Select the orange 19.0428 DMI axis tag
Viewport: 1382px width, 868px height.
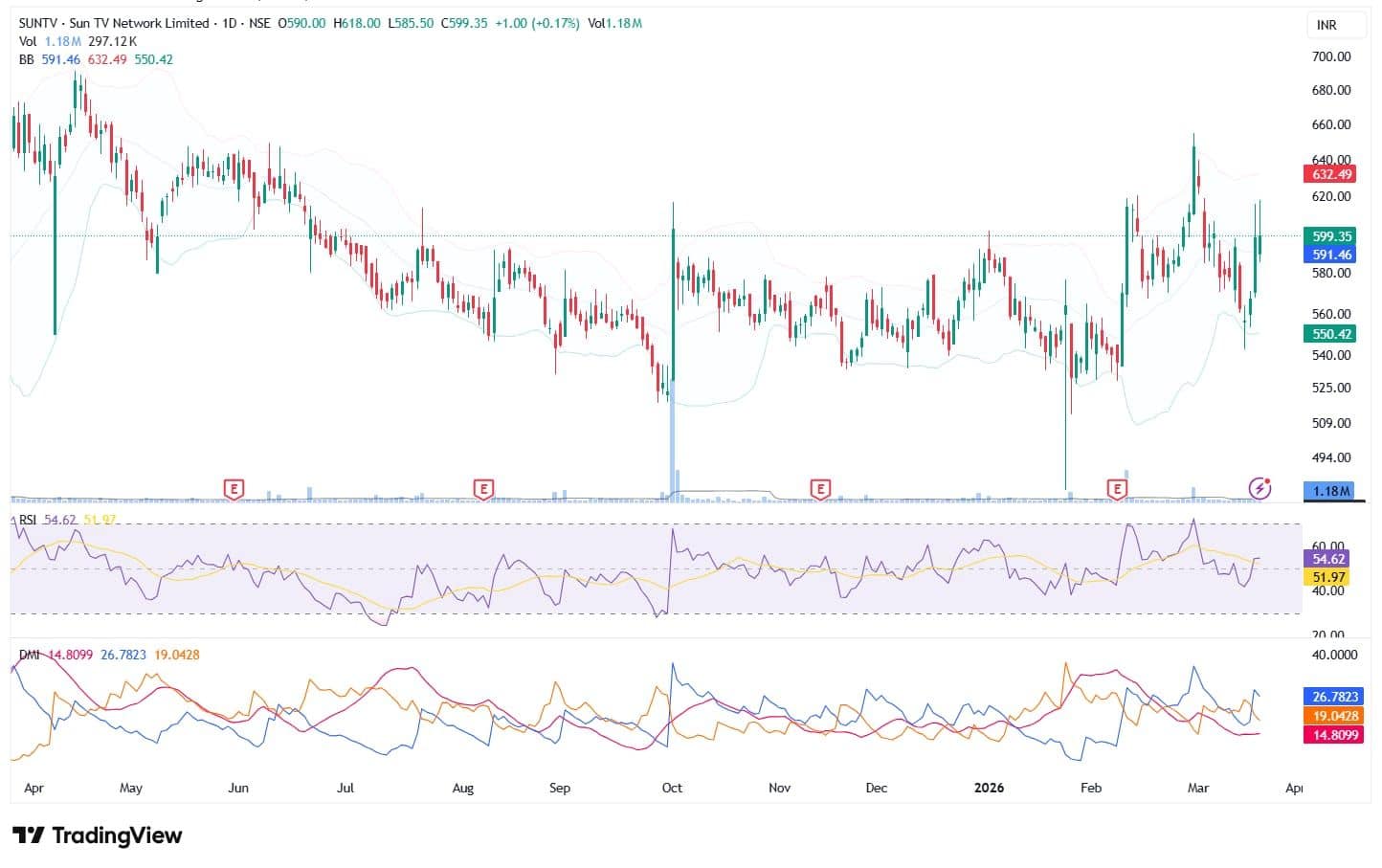pos(1333,716)
